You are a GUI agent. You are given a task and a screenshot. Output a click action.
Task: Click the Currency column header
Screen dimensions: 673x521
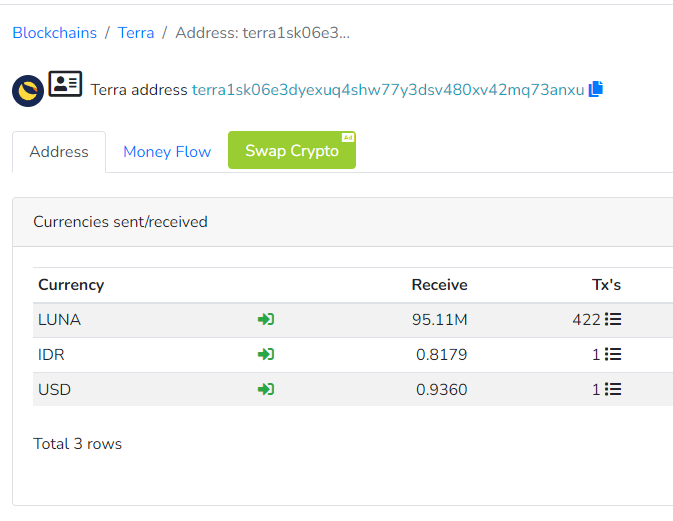71,285
